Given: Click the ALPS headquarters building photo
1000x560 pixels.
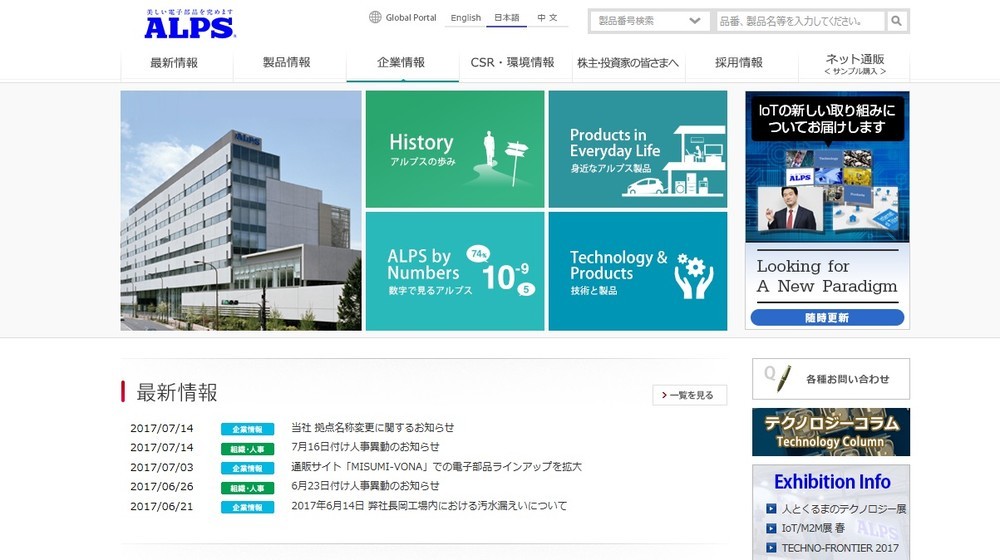Looking at the screenshot, I should click(241, 210).
